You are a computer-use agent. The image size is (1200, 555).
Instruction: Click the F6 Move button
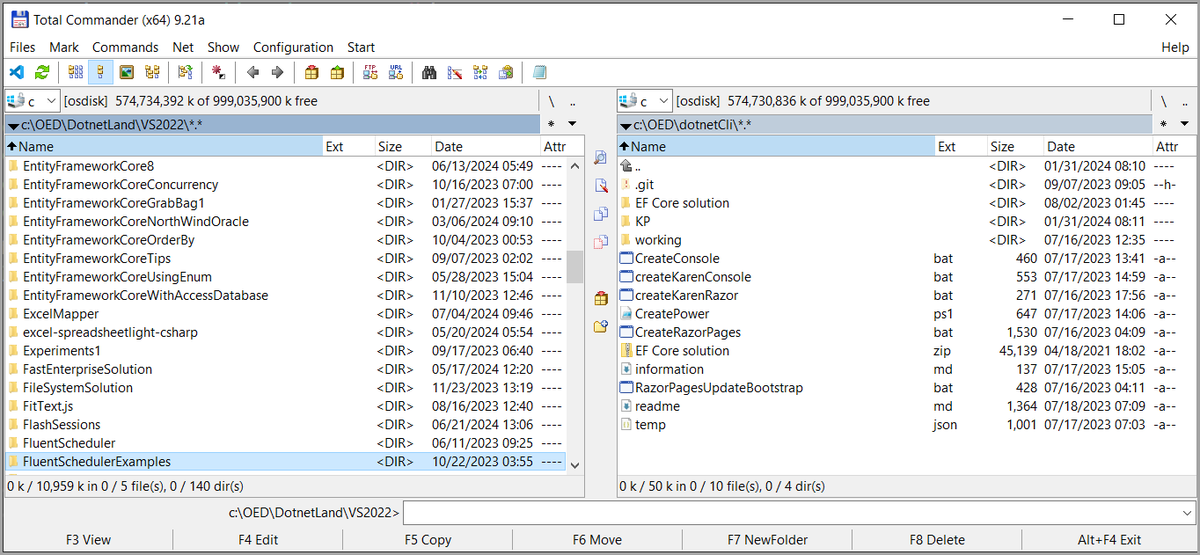(597, 539)
